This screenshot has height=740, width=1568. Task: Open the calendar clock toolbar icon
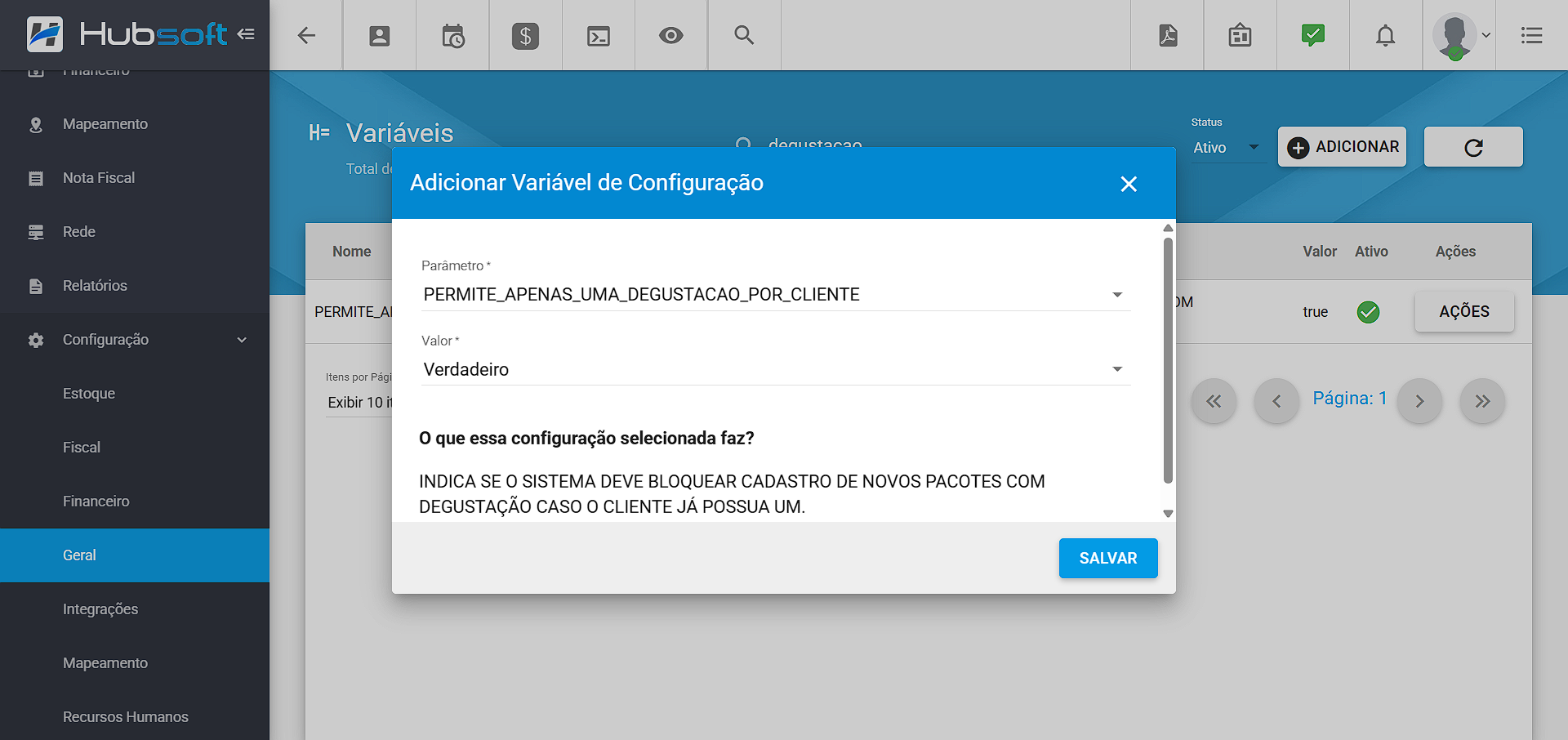452,35
